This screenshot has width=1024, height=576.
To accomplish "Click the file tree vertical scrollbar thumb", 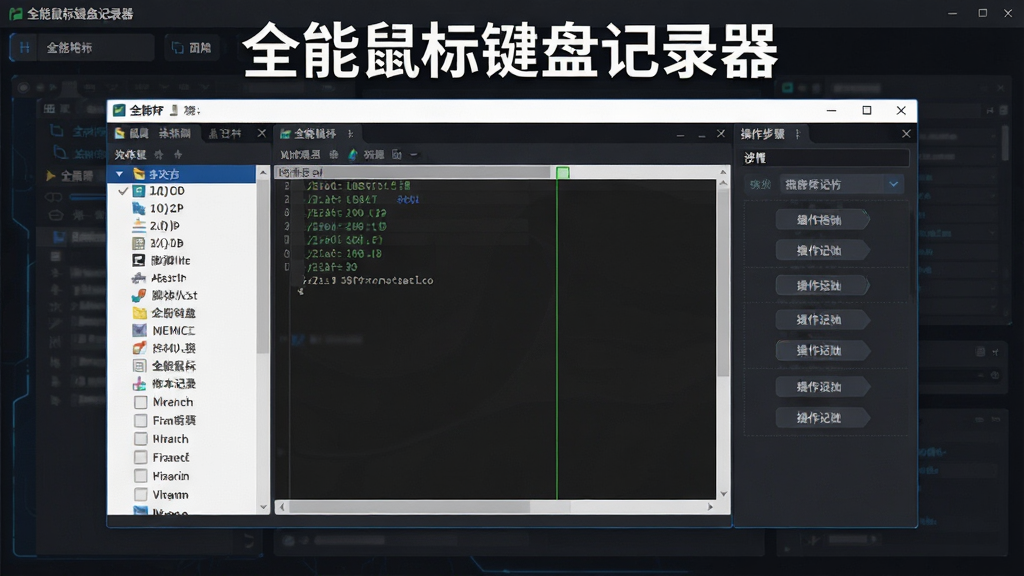I will (x=263, y=268).
